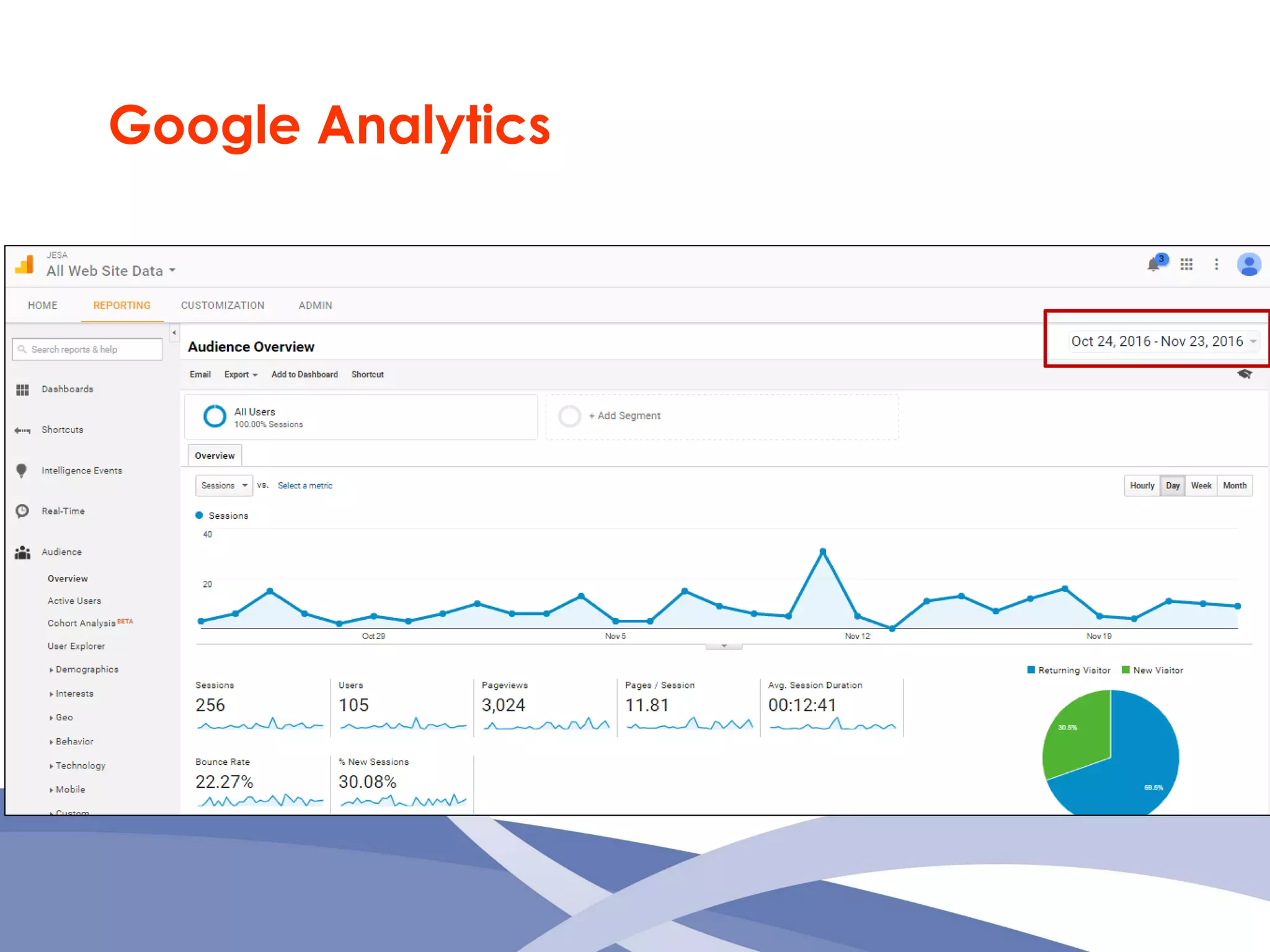Click the Shortcuts arrow icon

click(x=22, y=430)
